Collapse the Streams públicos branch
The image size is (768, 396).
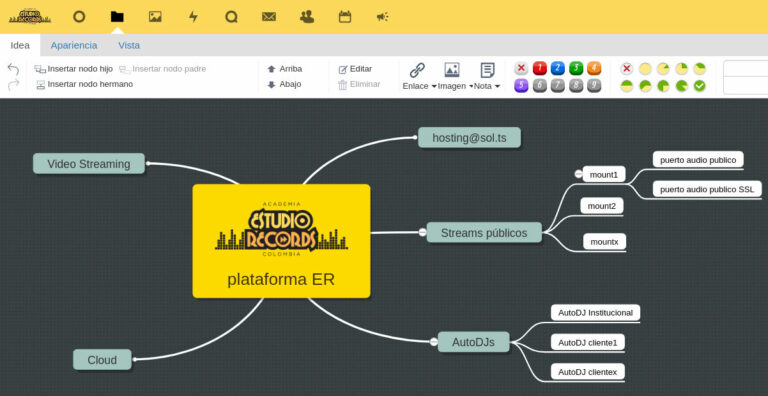[422, 232]
